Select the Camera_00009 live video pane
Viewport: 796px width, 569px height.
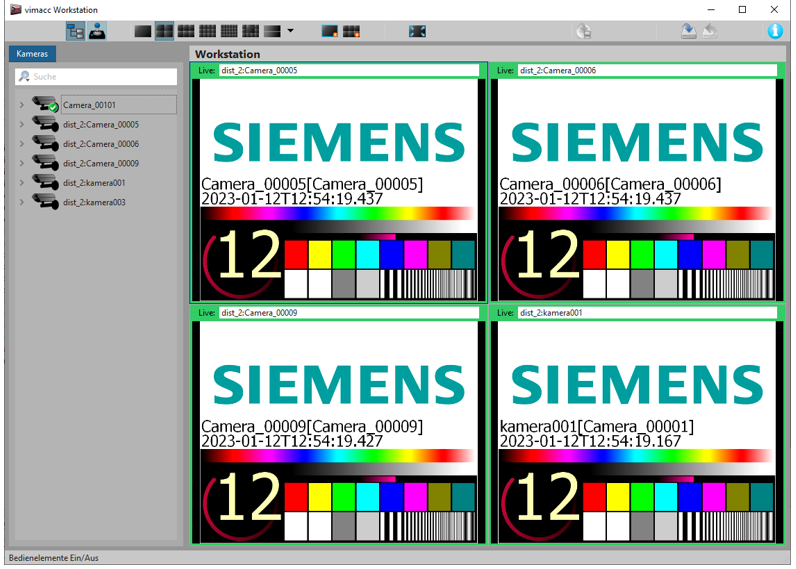coord(339,432)
